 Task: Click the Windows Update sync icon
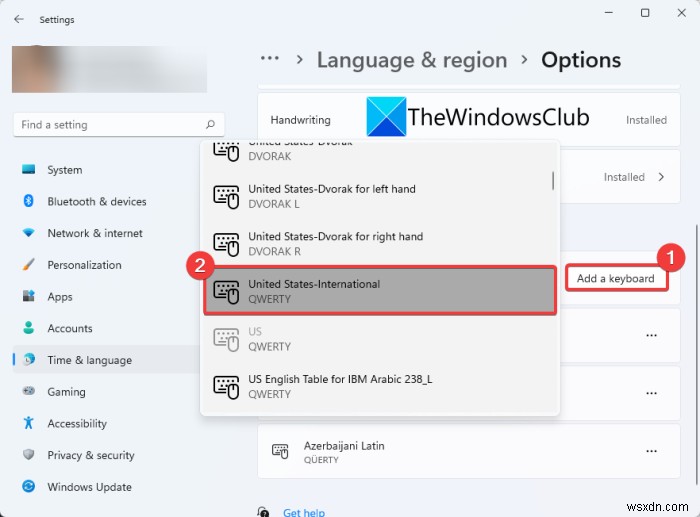coord(29,486)
